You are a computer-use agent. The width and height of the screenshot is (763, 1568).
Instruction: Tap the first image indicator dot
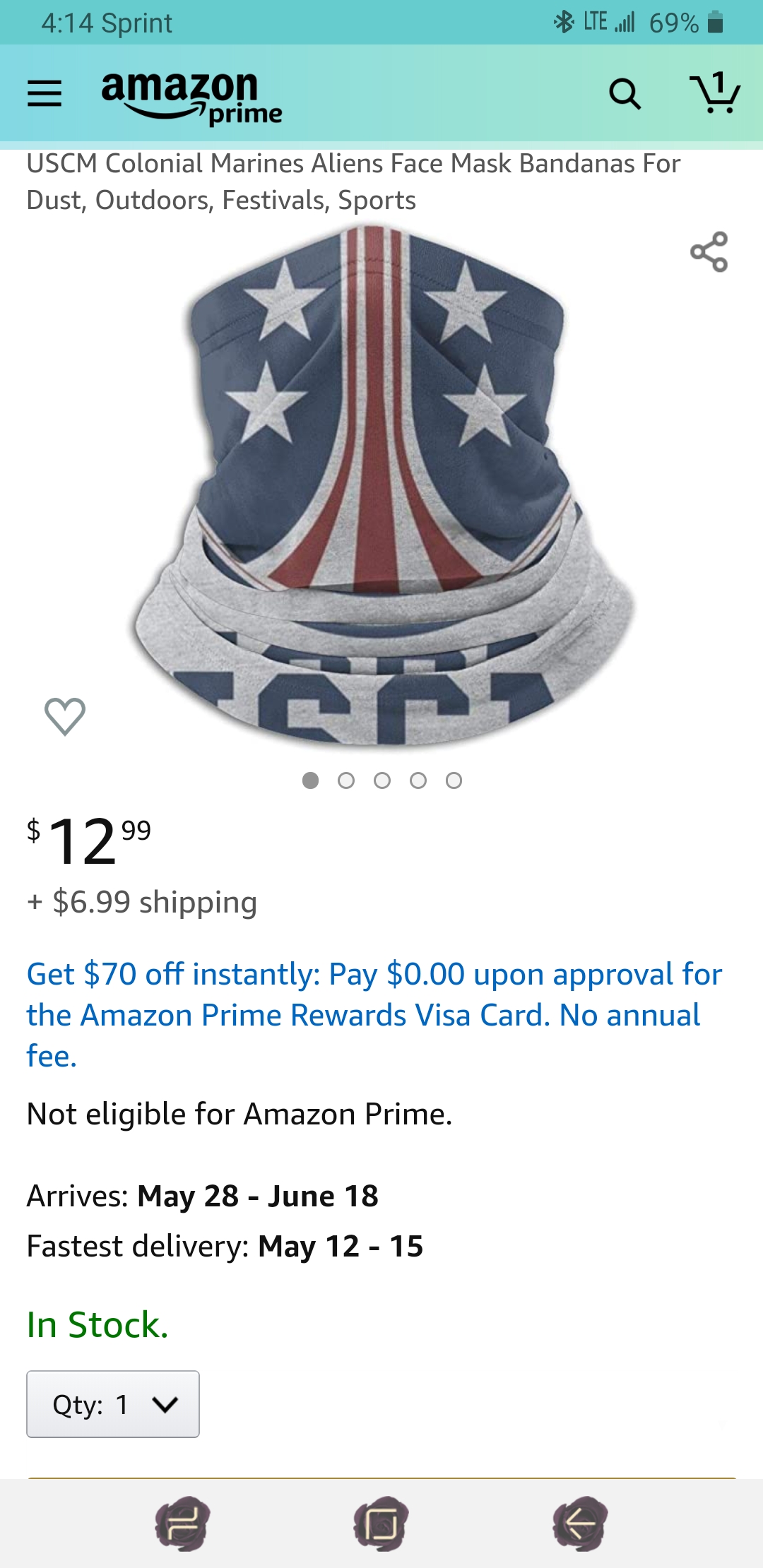(310, 780)
